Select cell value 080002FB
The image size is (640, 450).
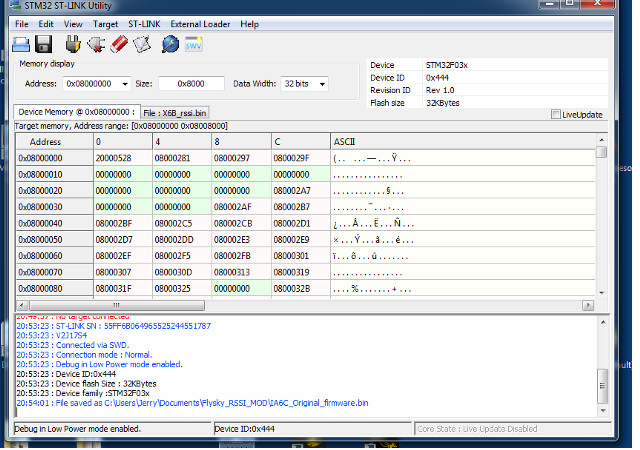pyautogui.click(x=242, y=256)
